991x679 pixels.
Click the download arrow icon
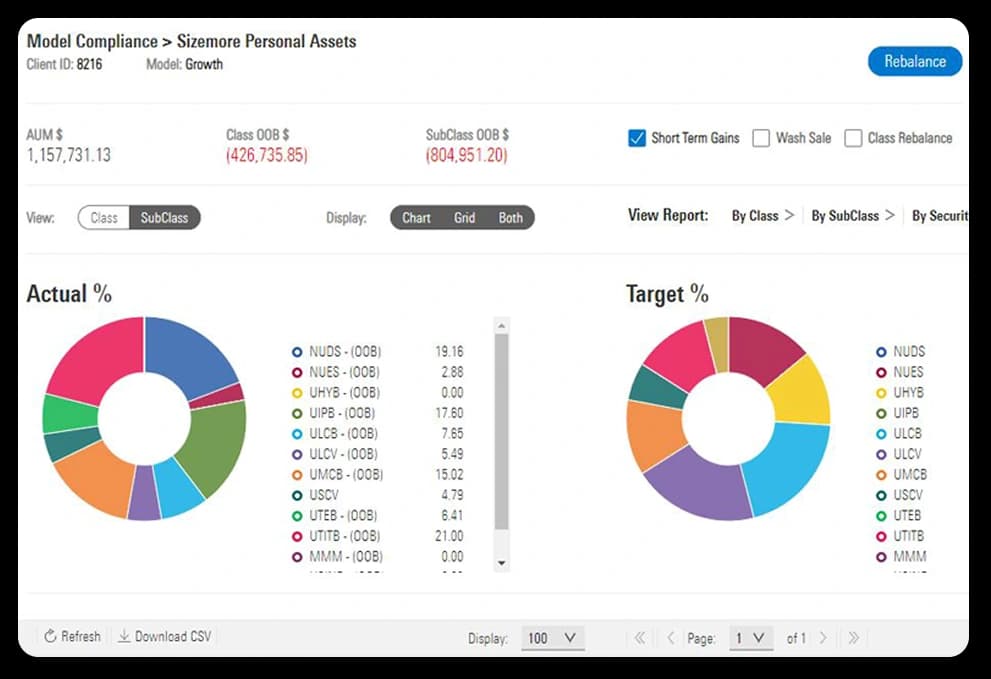pos(124,636)
